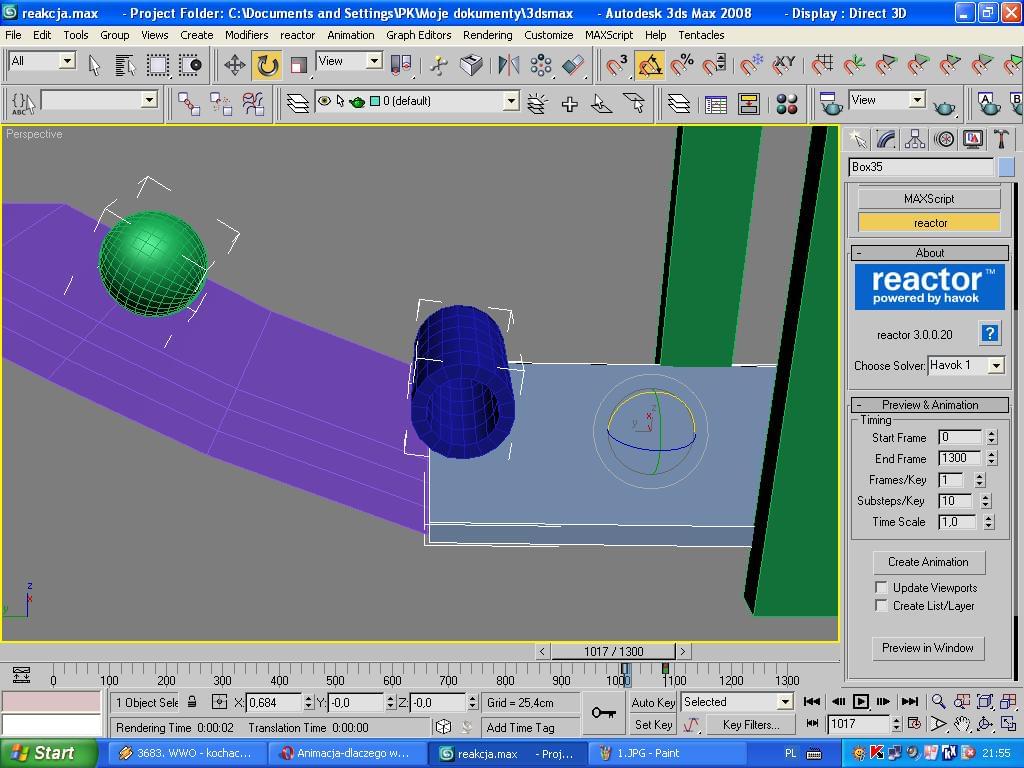Click the time slider 1017 / 1300 thumb
Image resolution: width=1024 pixels, height=768 pixels.
(x=613, y=651)
